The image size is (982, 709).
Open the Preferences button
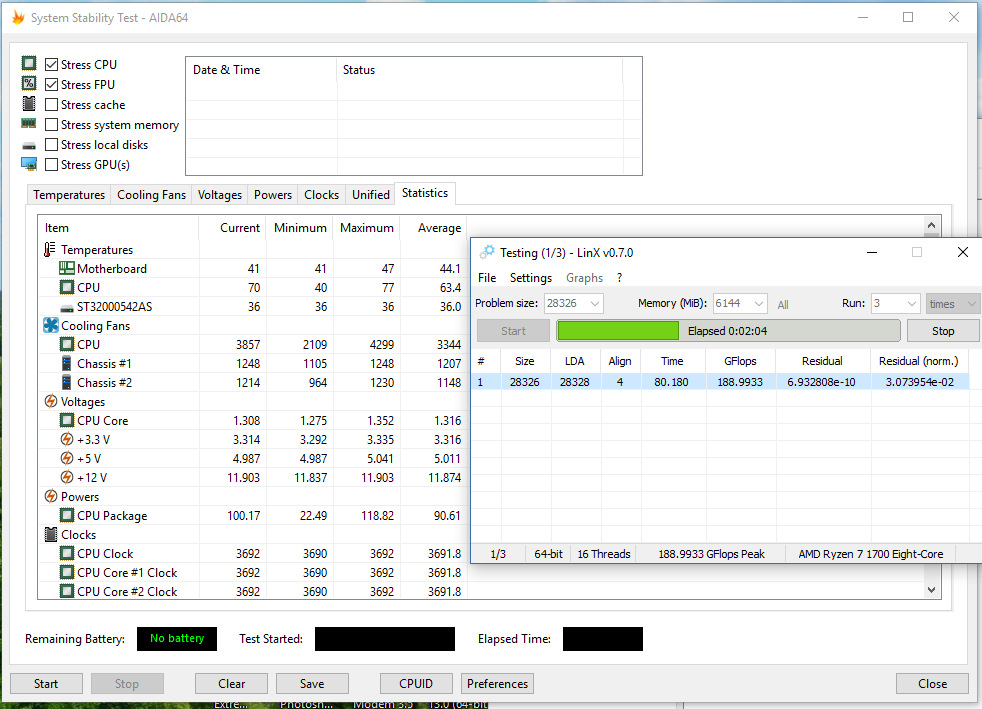[x=497, y=683]
